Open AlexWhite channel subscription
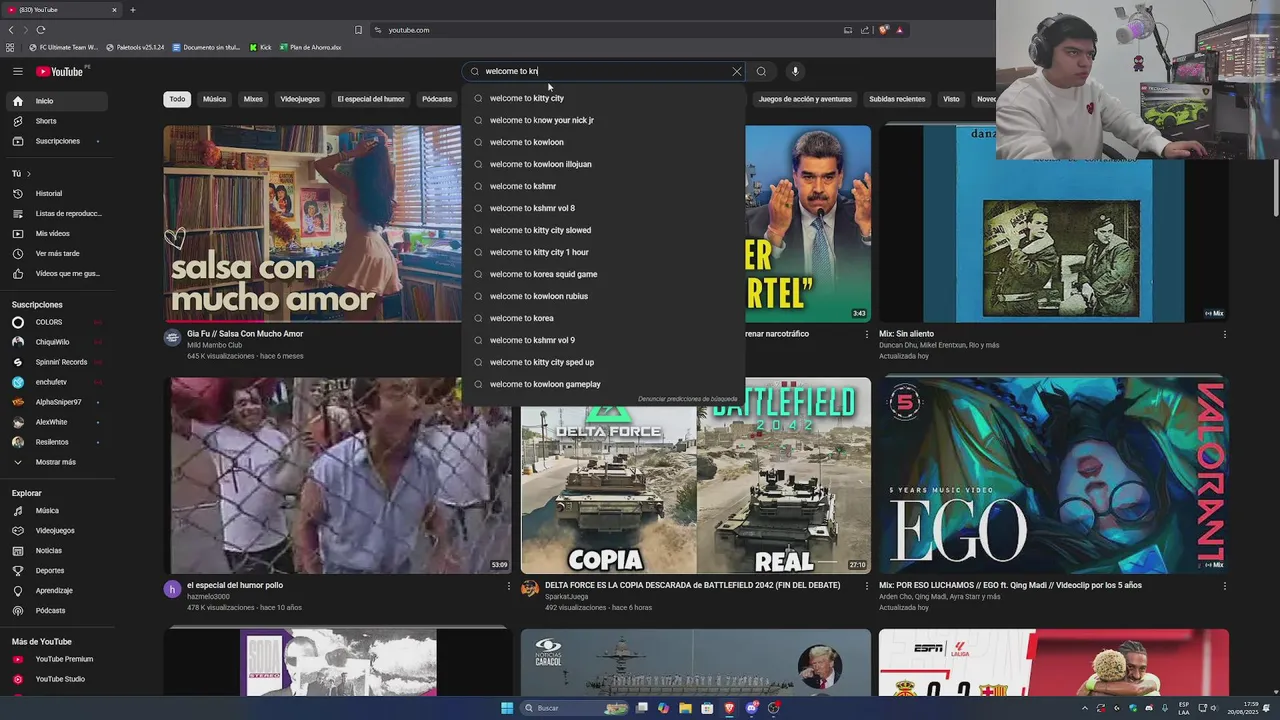 tap(57, 422)
